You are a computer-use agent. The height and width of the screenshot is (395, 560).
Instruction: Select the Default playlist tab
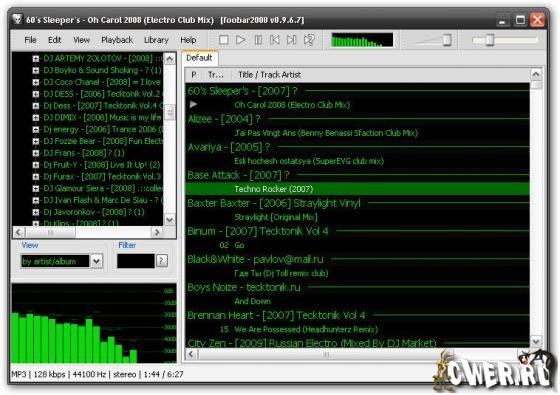199,58
